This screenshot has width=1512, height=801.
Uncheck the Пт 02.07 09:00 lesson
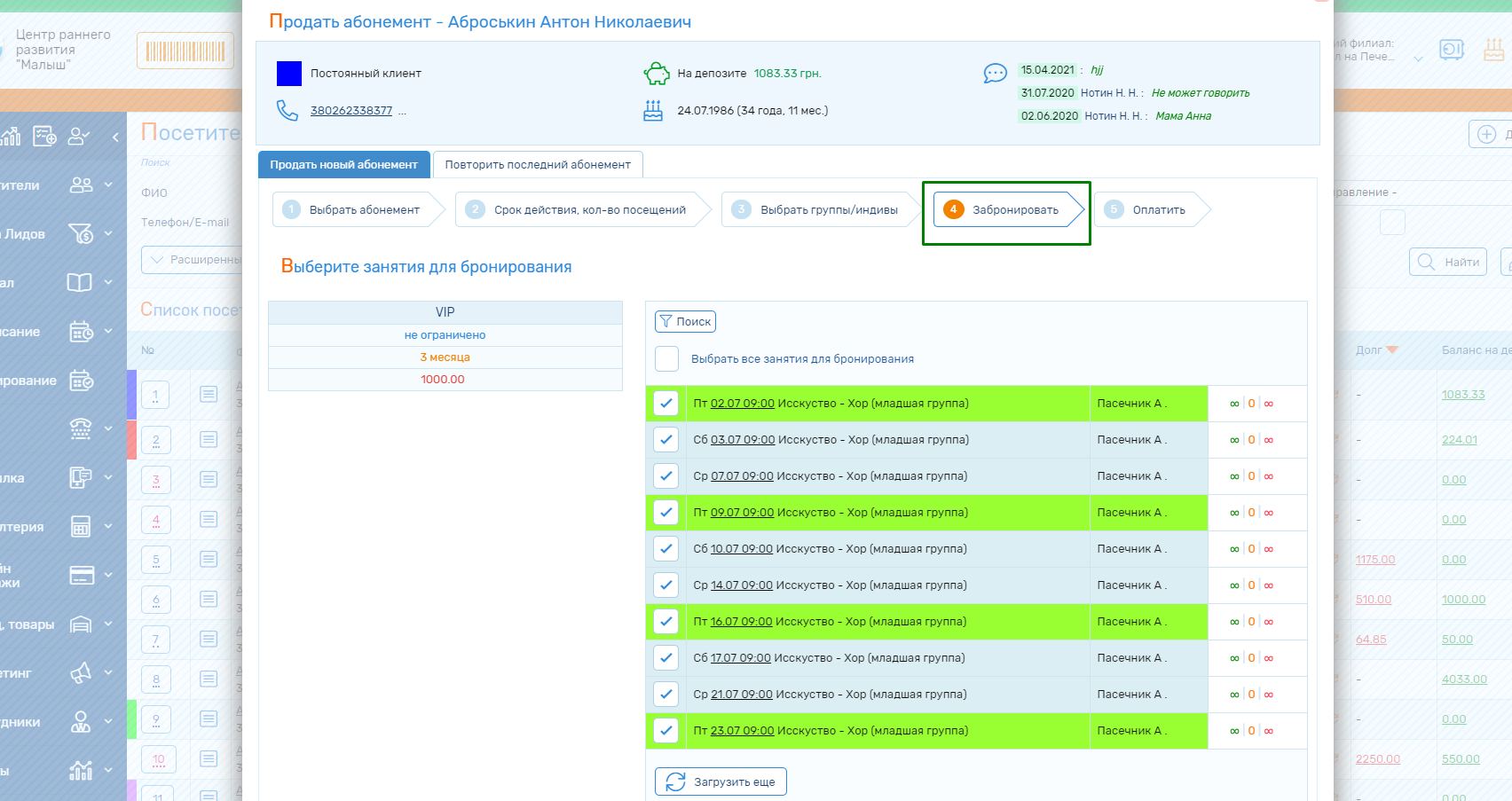(666, 404)
